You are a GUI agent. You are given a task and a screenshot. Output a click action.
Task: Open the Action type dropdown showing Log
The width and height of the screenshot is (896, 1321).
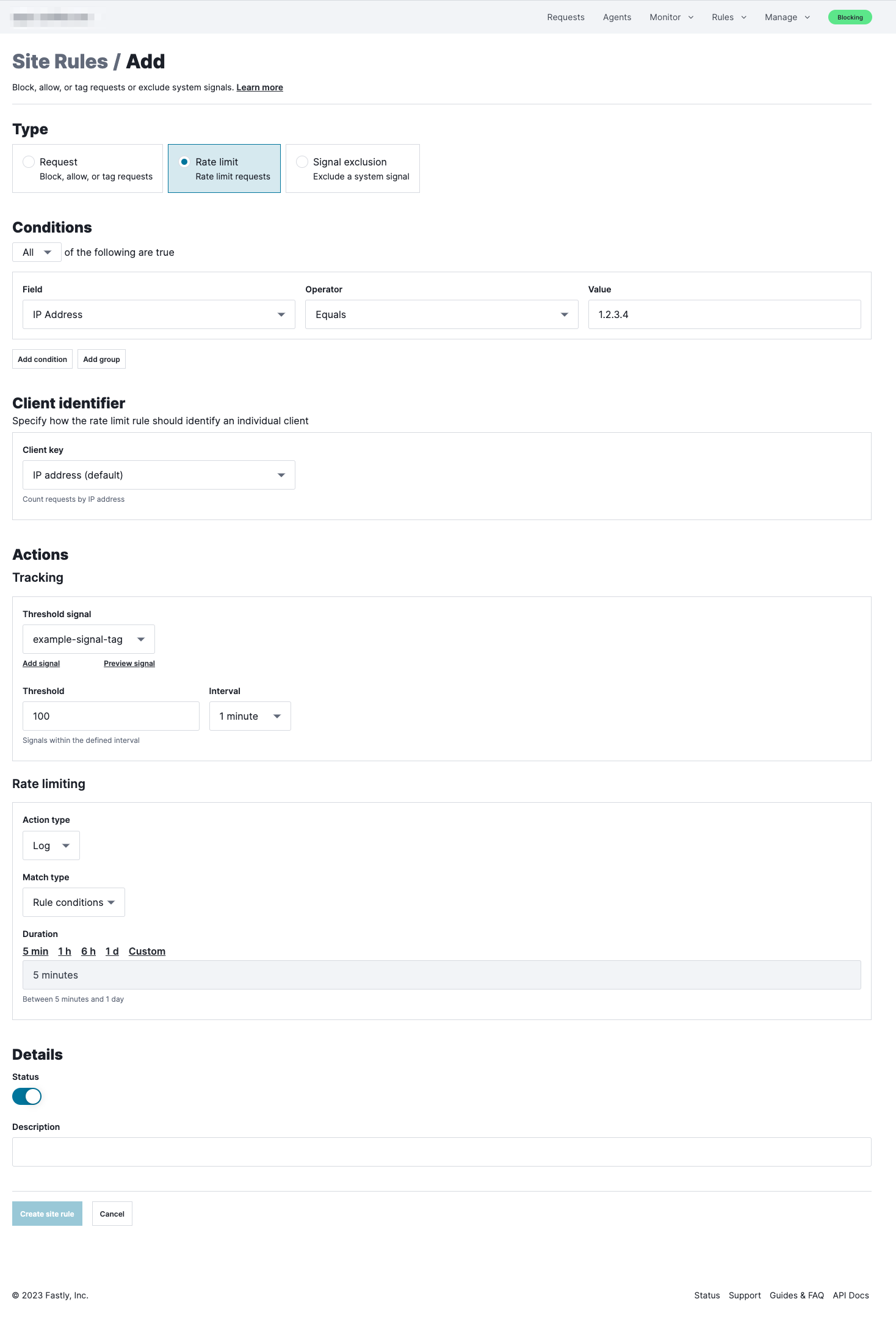pos(51,845)
